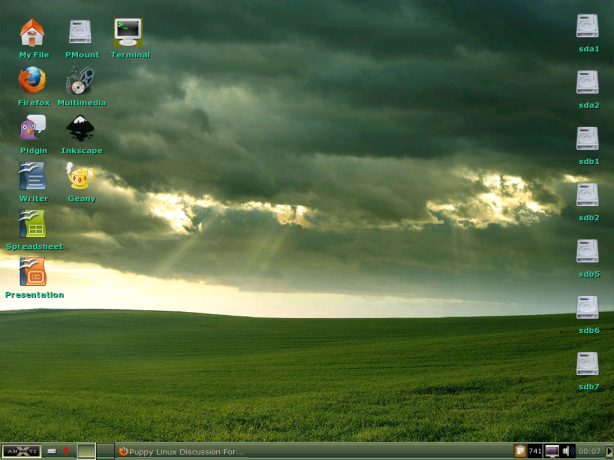Select the sdb1 drive icon
The height and width of the screenshot is (460, 614).
click(x=588, y=140)
